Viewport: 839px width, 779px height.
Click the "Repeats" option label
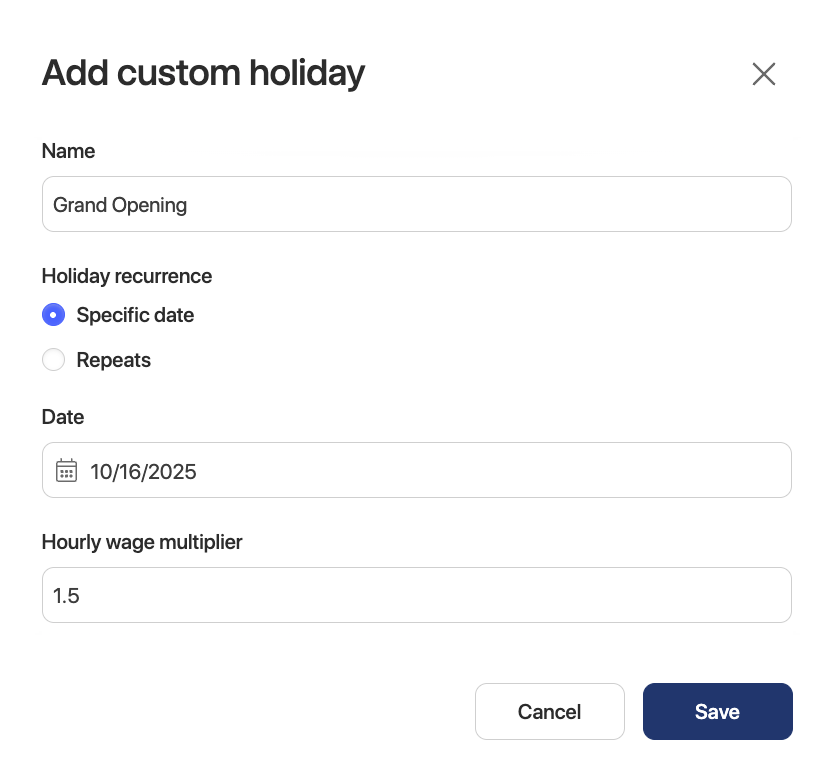pos(113,360)
